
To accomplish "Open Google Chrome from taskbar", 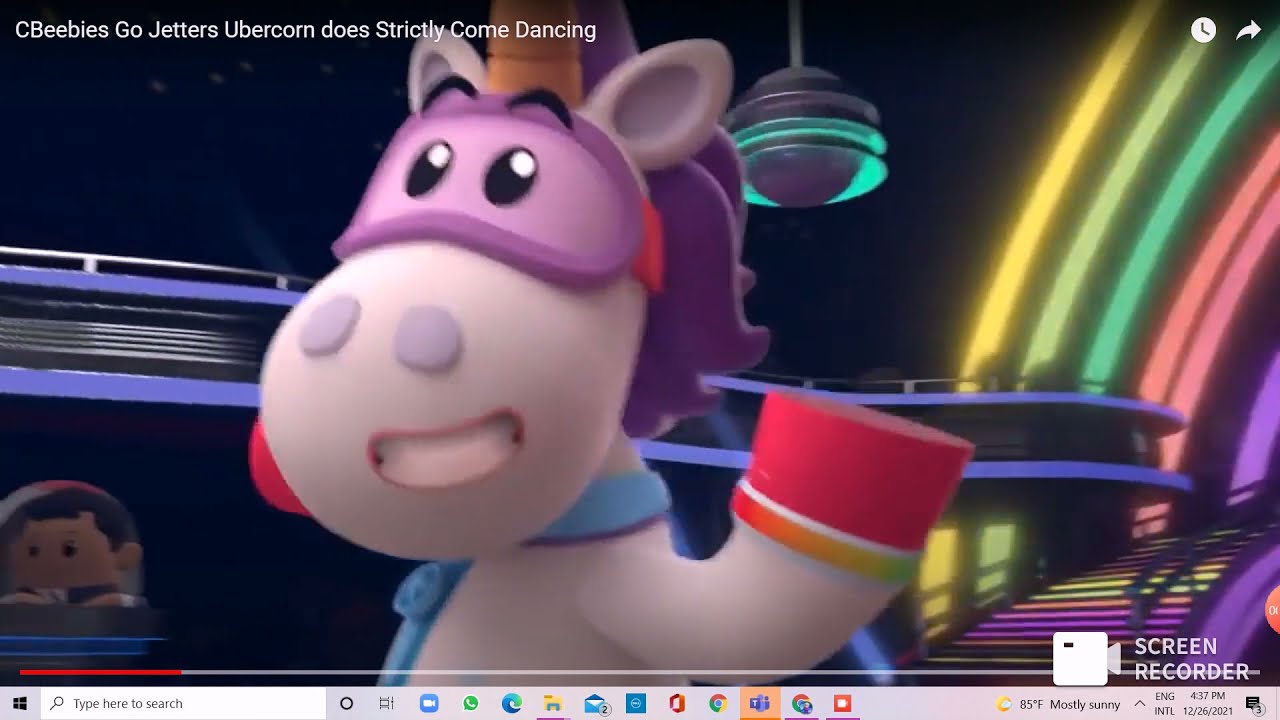I will click(x=718, y=704).
